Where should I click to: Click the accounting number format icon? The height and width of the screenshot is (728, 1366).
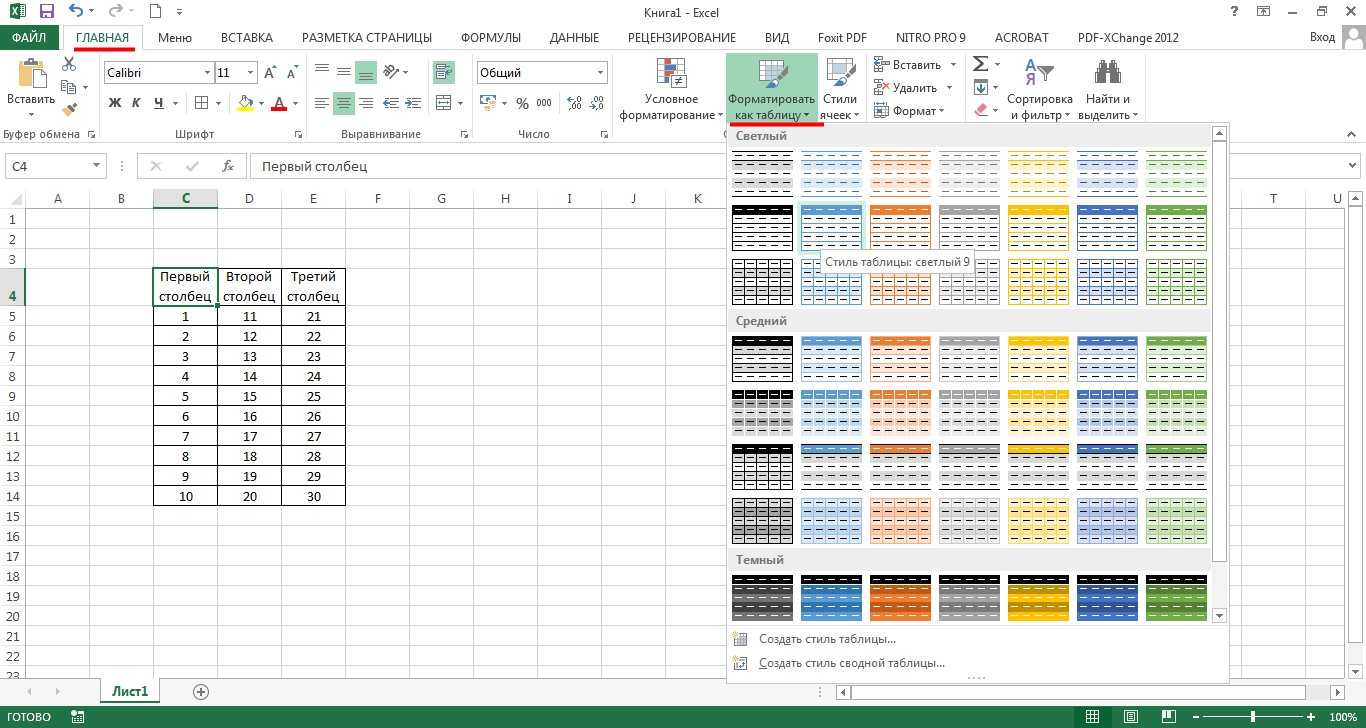[488, 102]
